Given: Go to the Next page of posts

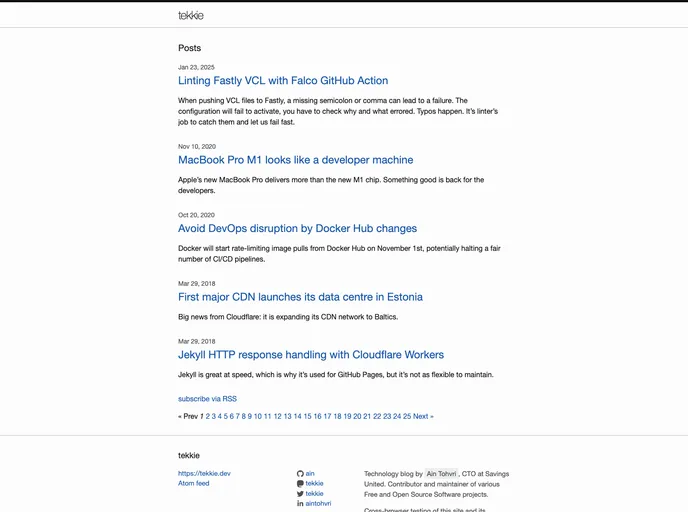Looking at the screenshot, I should pos(423,416).
